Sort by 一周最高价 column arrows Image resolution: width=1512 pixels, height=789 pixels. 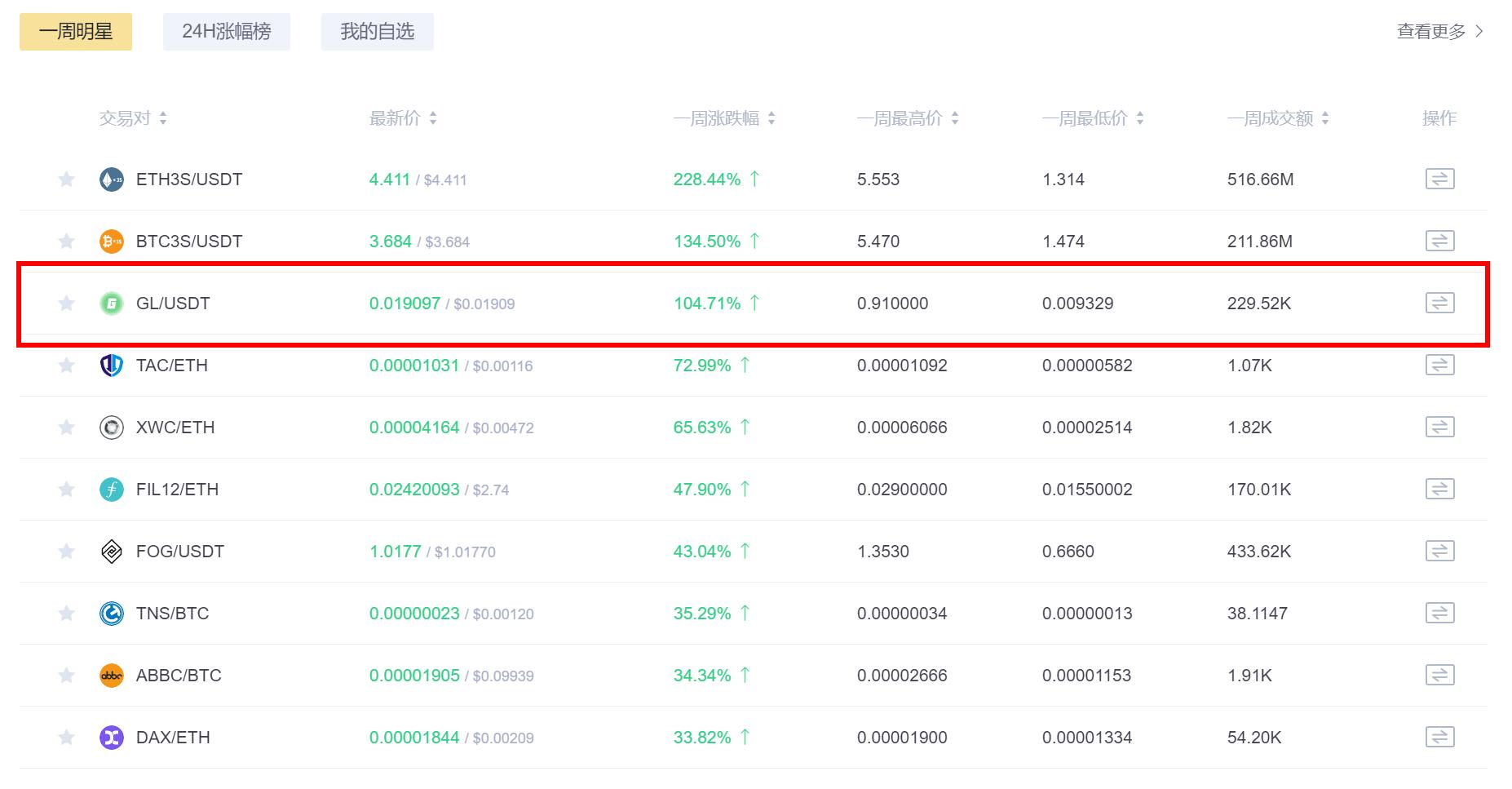(x=955, y=118)
